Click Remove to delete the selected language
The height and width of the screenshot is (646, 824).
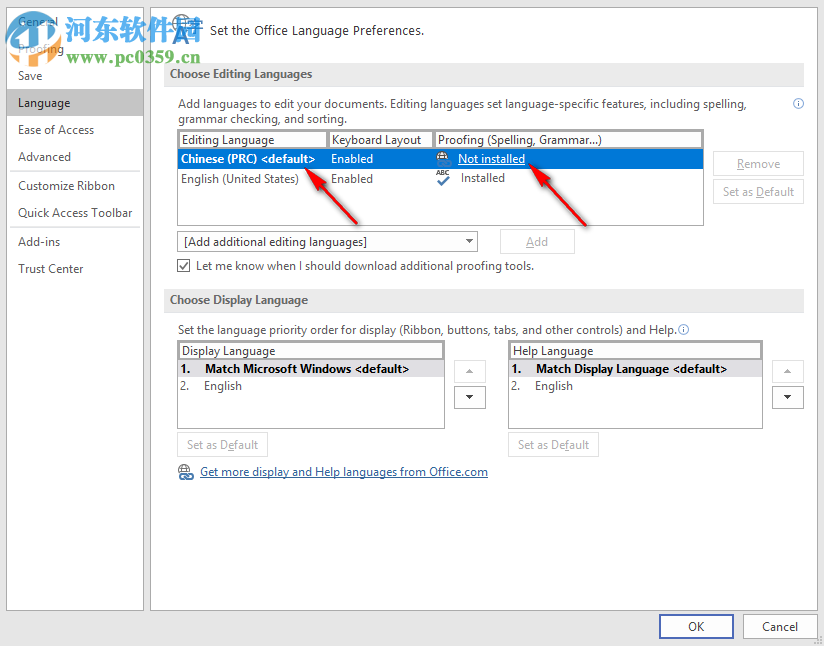758,163
